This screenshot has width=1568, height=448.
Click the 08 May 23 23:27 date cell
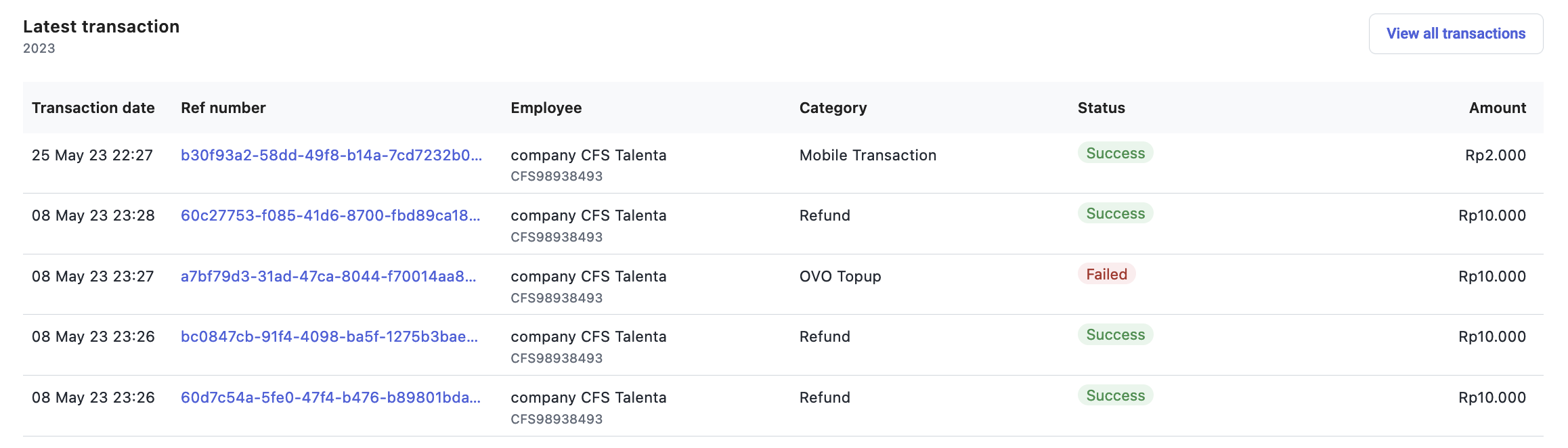pos(93,276)
